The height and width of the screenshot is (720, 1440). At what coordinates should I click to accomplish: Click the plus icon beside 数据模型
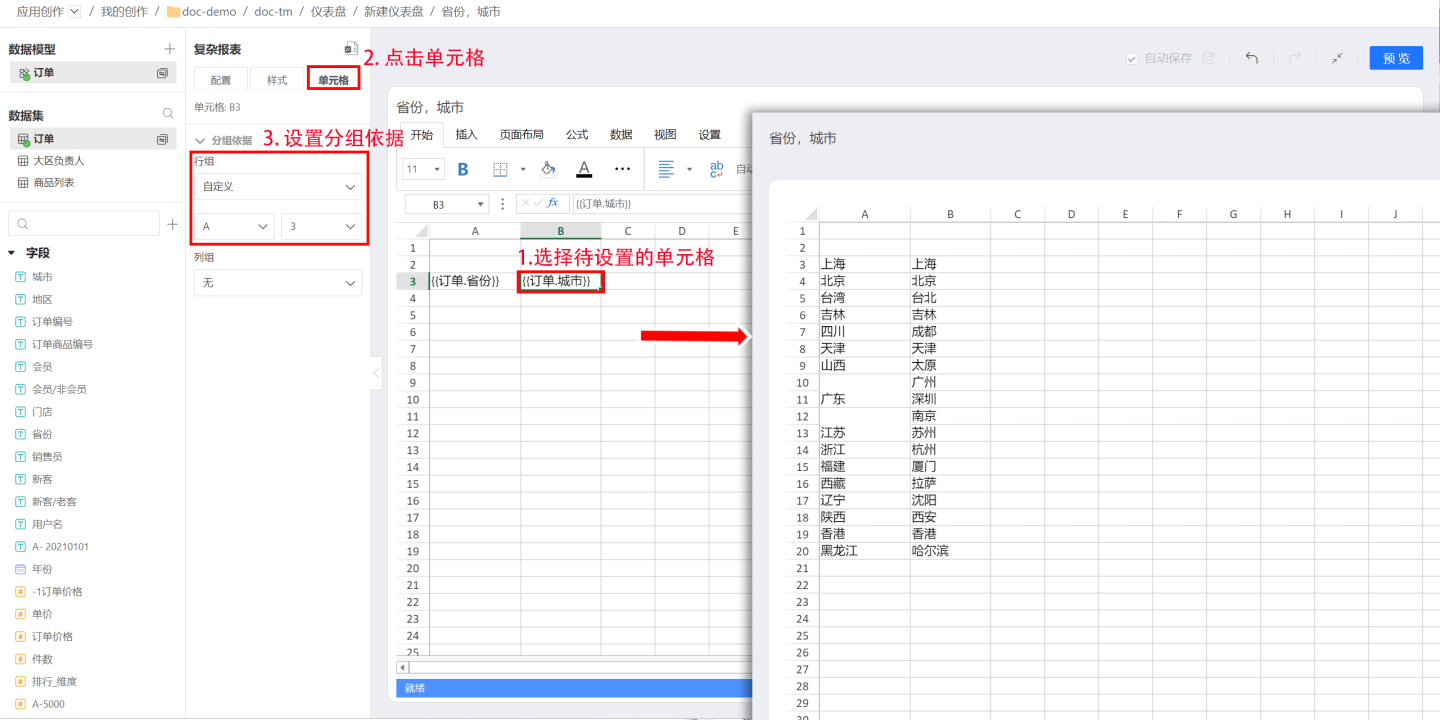(169, 49)
